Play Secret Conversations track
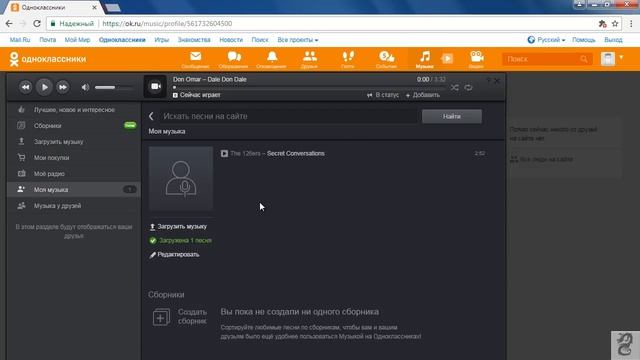The width and height of the screenshot is (640, 360). click(x=224, y=153)
